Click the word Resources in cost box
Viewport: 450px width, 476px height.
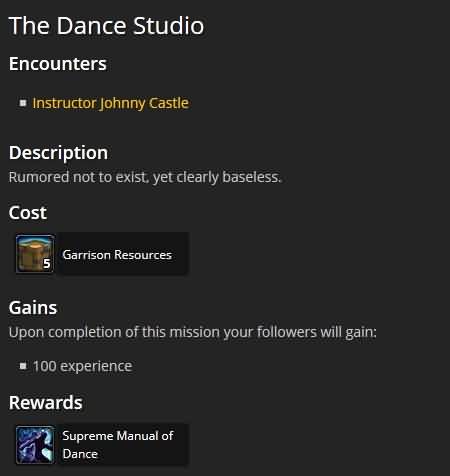[143, 255]
